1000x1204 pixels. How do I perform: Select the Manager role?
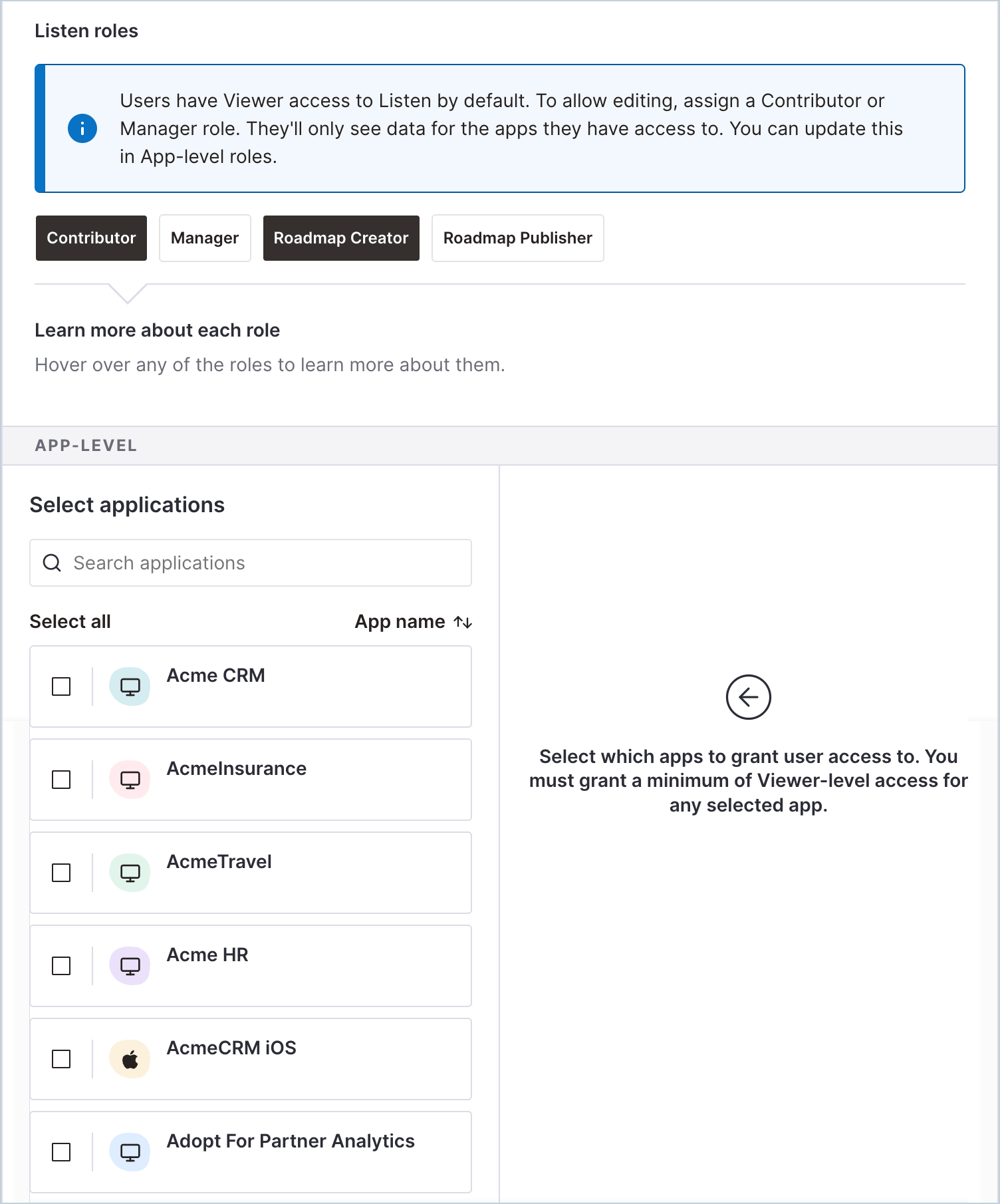[205, 238]
